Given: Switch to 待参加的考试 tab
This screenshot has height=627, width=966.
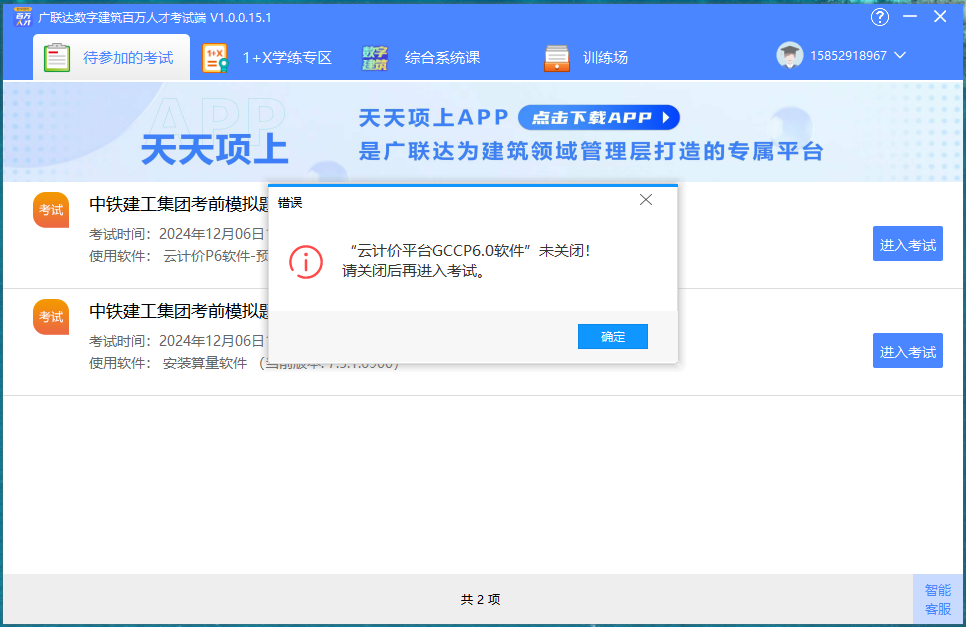Looking at the screenshot, I should point(112,57).
